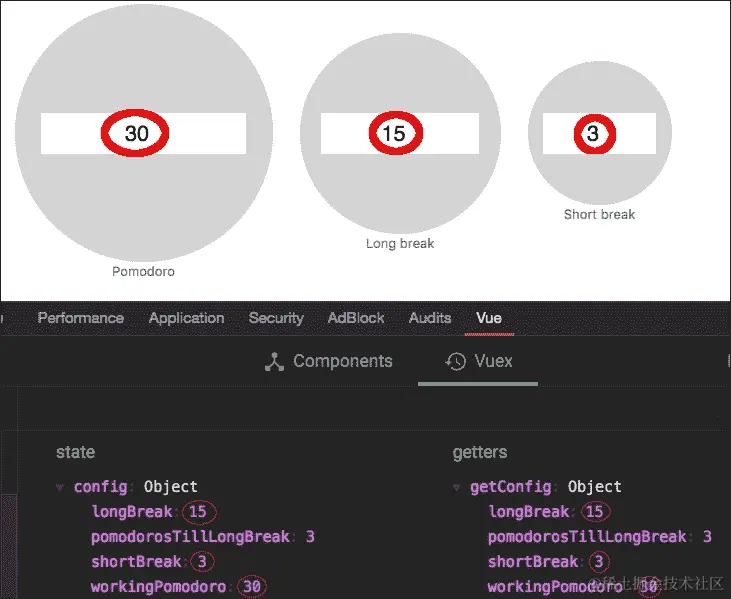Click the config key name in state
Screen dimensions: 731x599
pyautogui.click(x=101, y=487)
